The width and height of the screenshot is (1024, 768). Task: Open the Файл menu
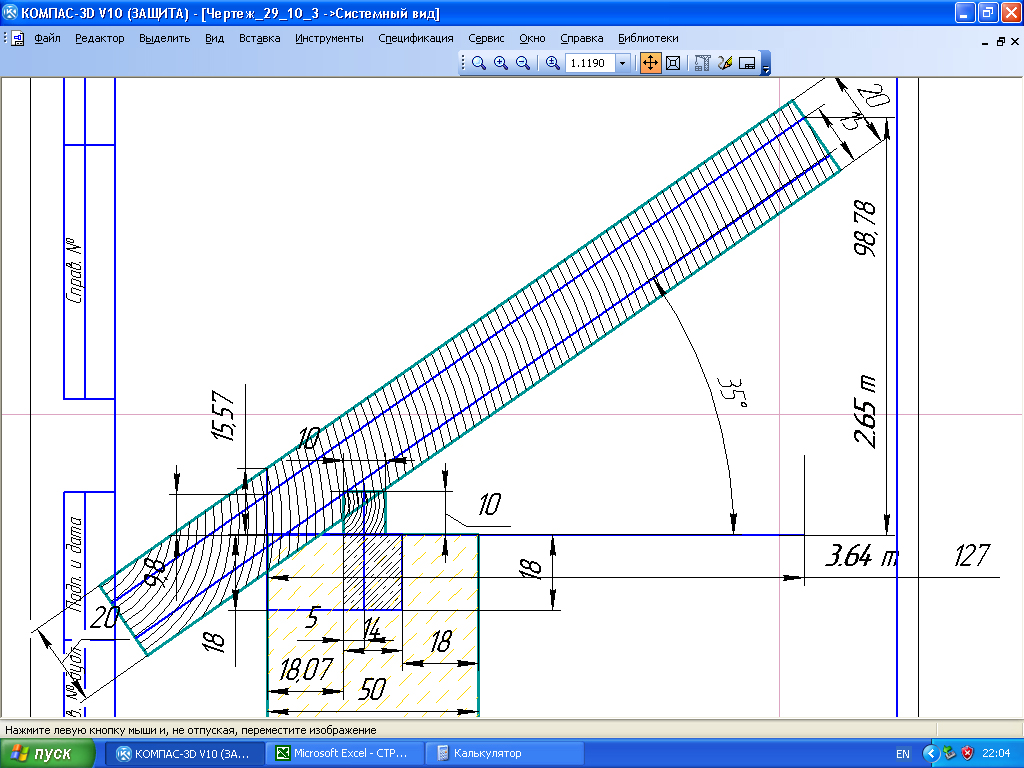(x=47, y=39)
